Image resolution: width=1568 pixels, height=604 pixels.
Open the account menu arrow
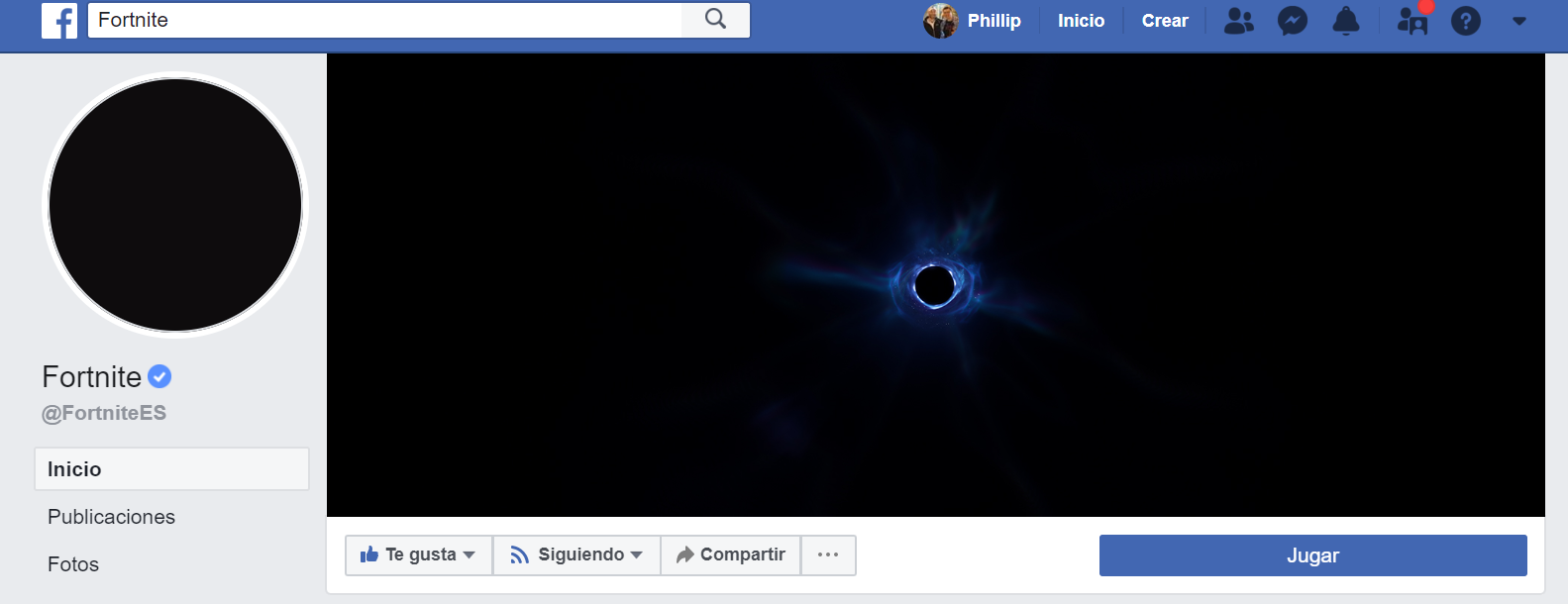point(1518,21)
